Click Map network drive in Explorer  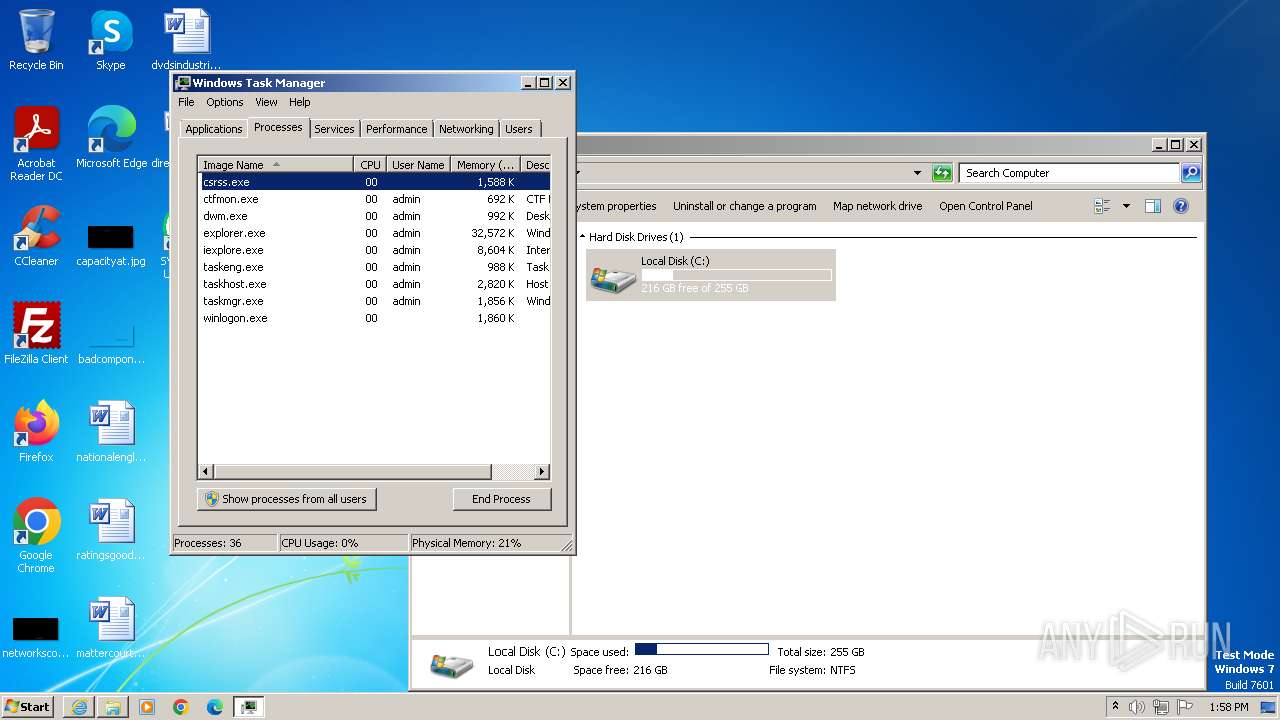(x=878, y=206)
